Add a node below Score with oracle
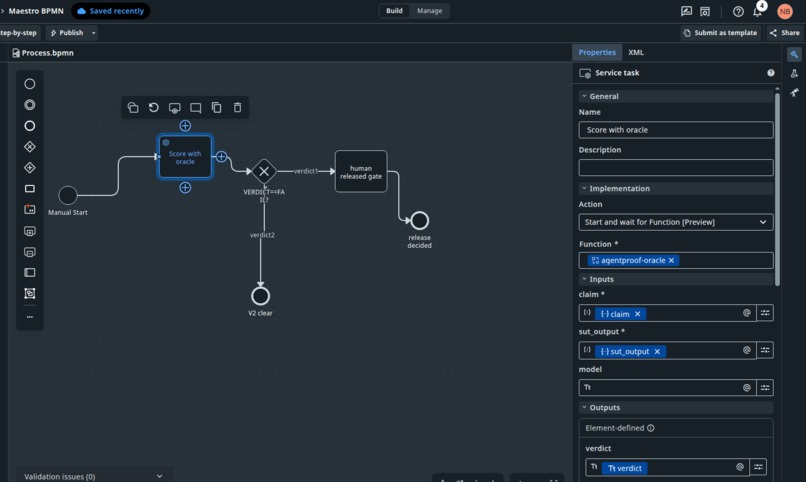The width and height of the screenshot is (806, 482). (185, 188)
